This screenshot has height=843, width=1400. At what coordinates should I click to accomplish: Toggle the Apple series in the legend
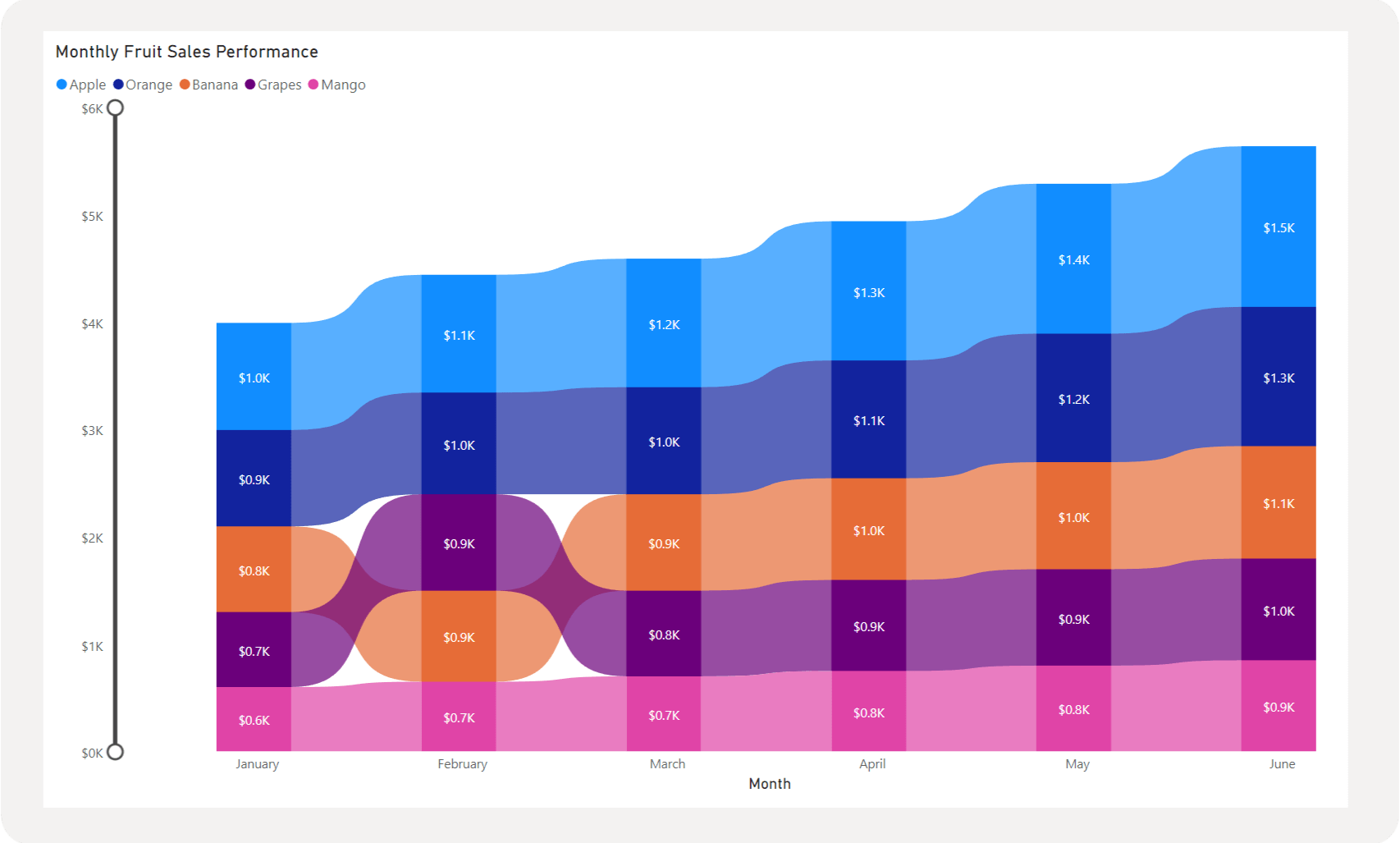[87, 84]
